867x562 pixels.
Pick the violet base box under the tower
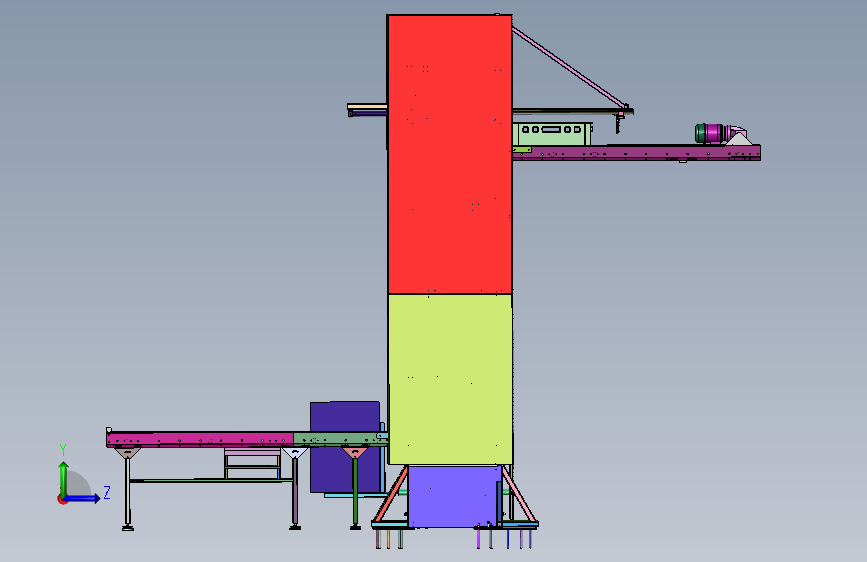pos(454,496)
